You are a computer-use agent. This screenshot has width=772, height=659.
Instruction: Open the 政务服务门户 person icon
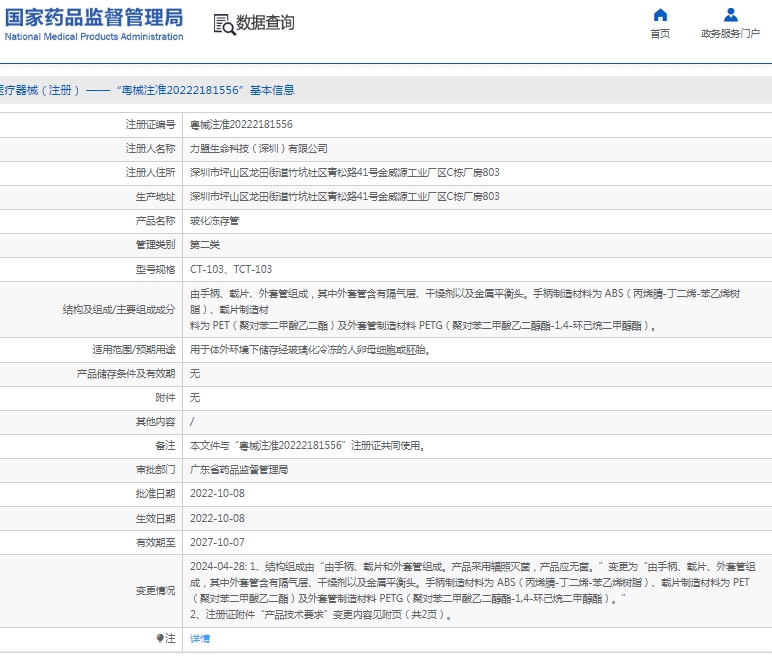731,15
